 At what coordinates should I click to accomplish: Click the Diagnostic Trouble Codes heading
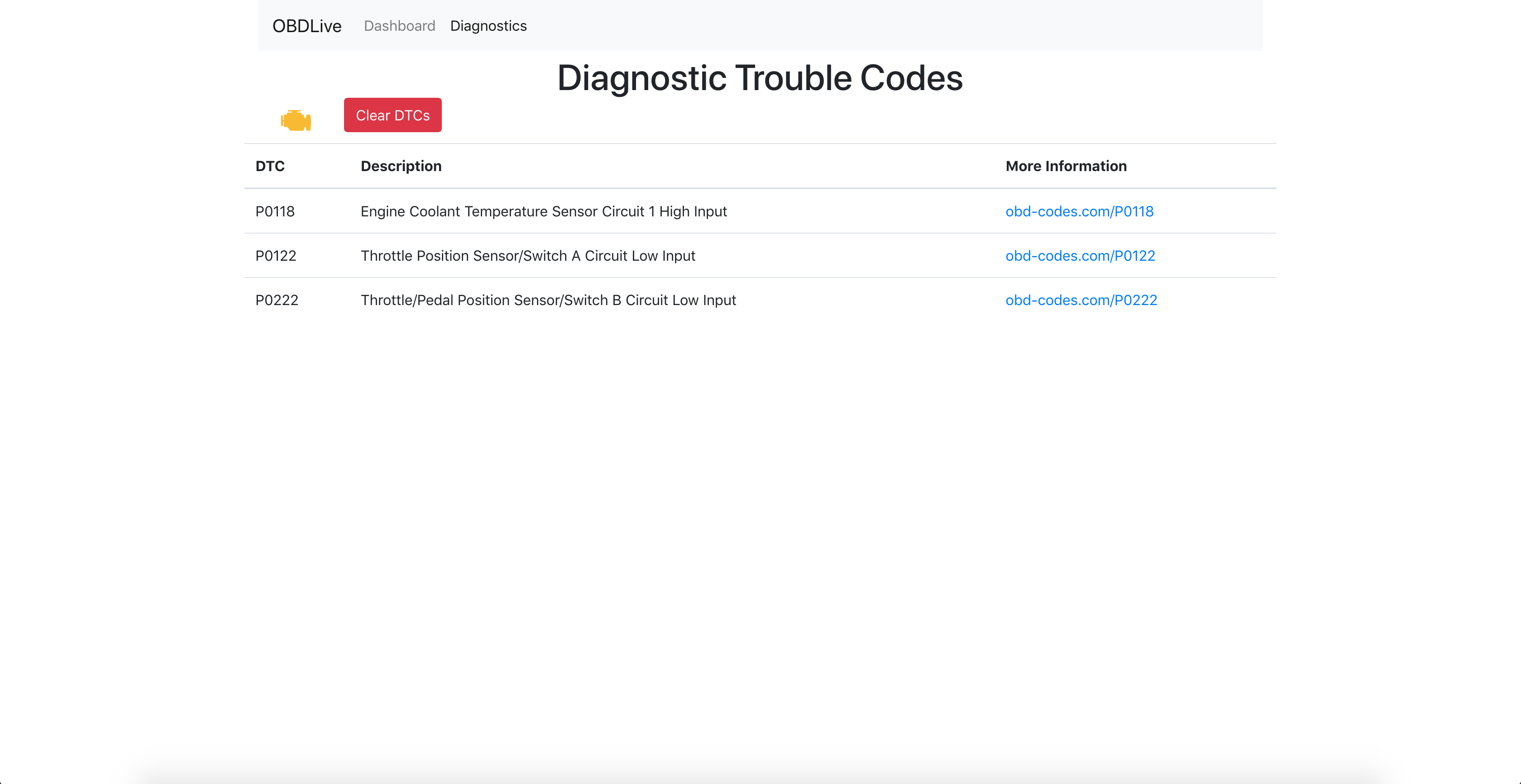(760, 78)
